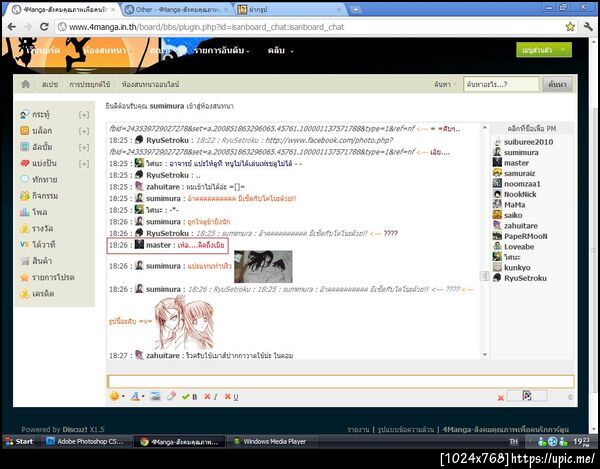
Task: Open the wrench settings menu in Chrome
Action: click(x=588, y=26)
